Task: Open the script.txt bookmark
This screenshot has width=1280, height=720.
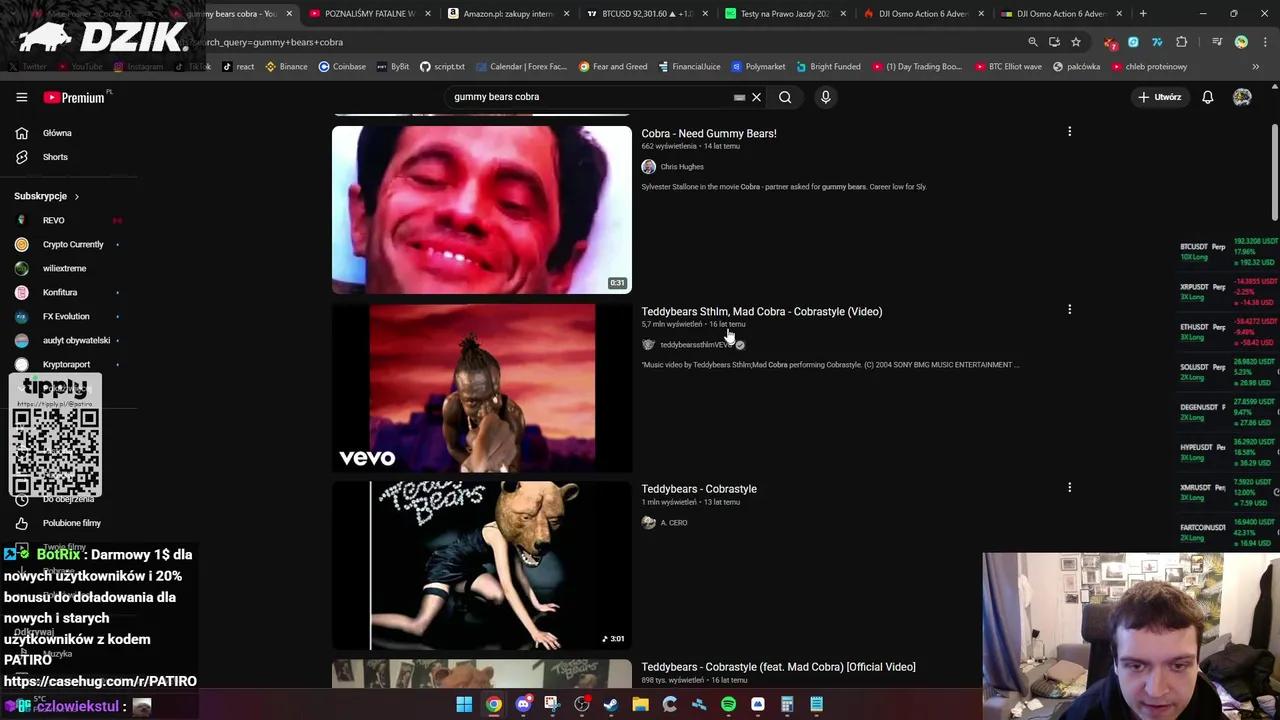Action: pyautogui.click(x=442, y=67)
